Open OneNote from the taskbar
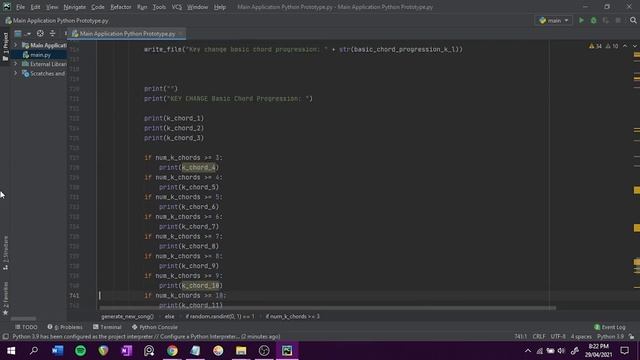The image size is (640, 360). [x=126, y=351]
